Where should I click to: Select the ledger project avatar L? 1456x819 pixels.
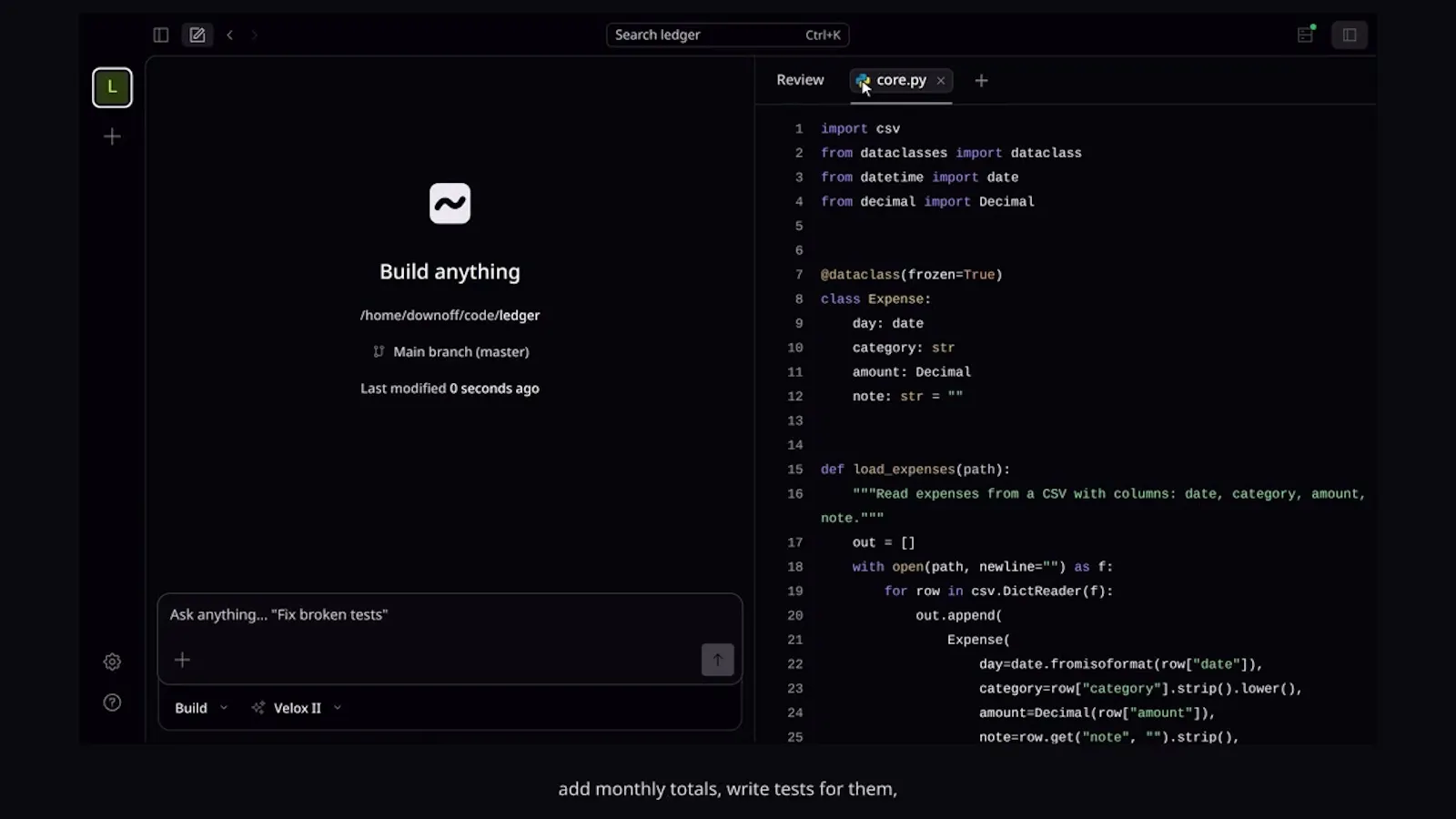pyautogui.click(x=112, y=87)
